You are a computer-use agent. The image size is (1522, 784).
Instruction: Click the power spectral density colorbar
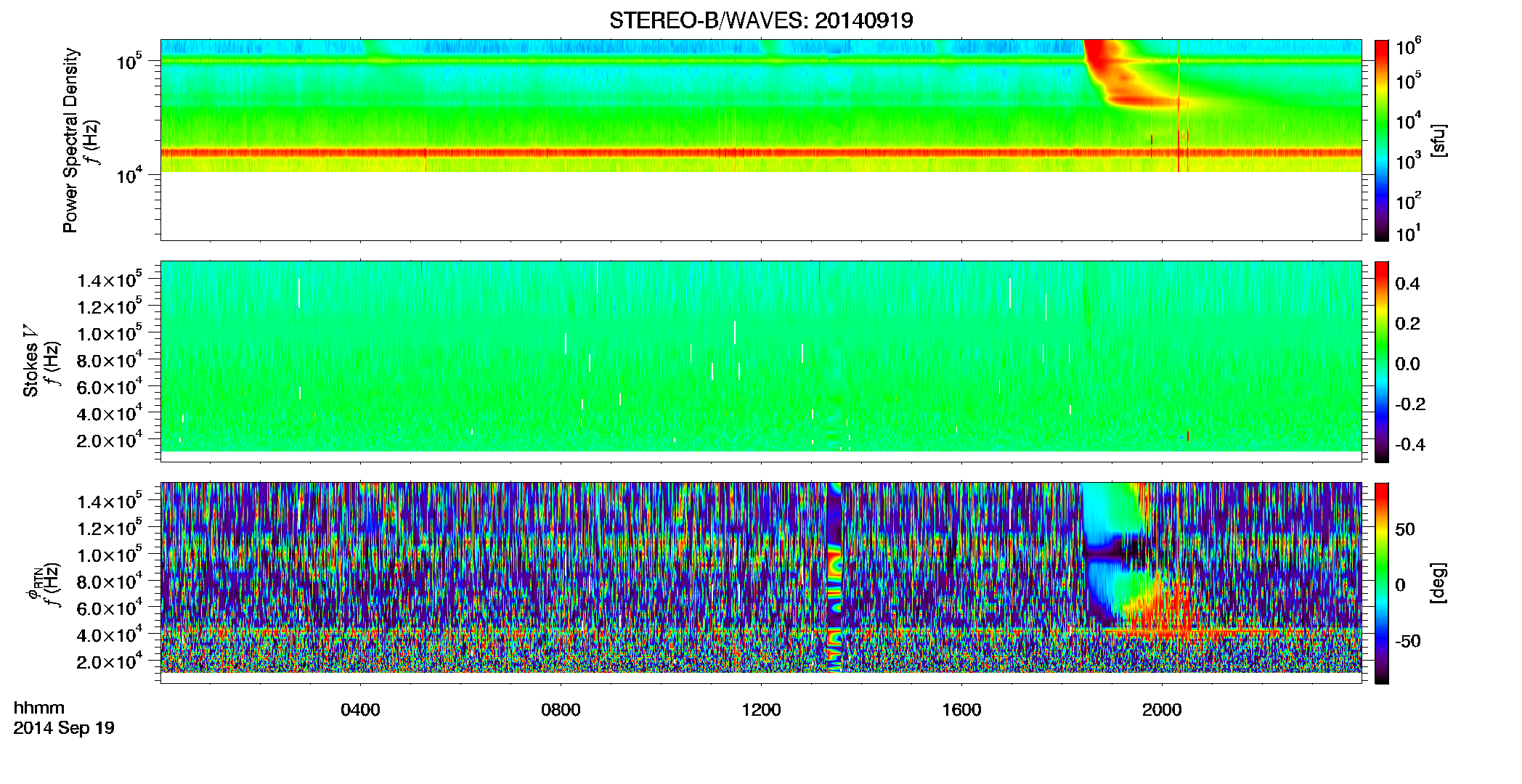1382,140
